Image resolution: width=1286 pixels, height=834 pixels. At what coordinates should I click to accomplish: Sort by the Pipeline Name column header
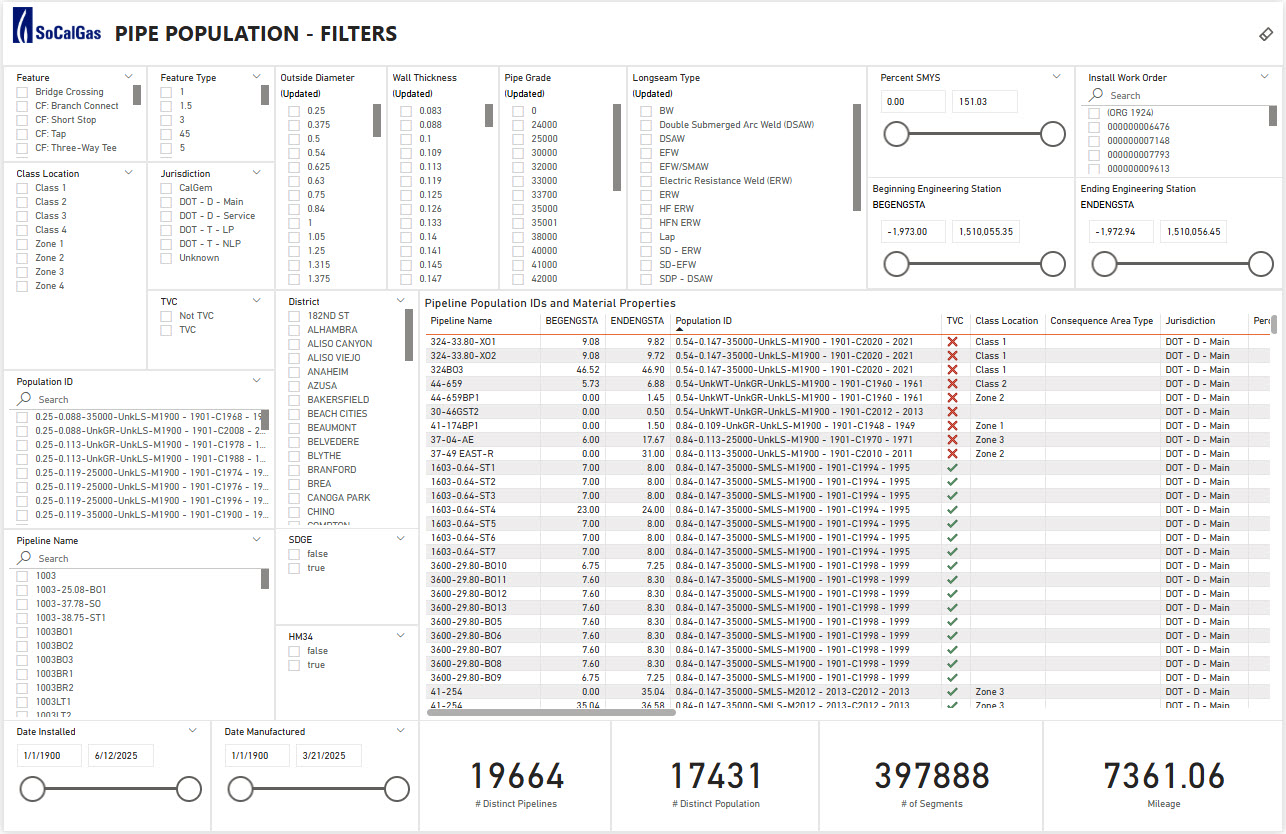coord(461,321)
